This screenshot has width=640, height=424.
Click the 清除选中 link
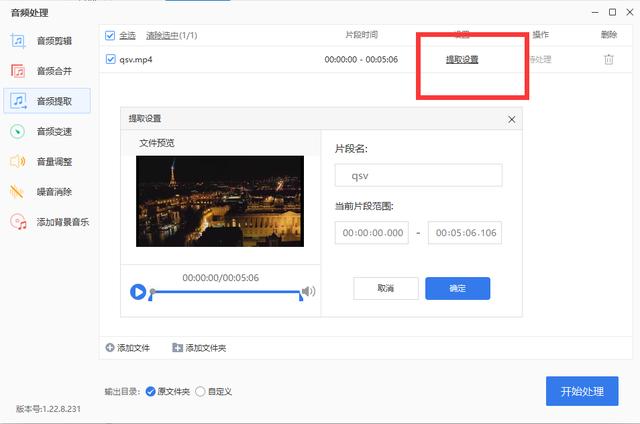tap(162, 36)
